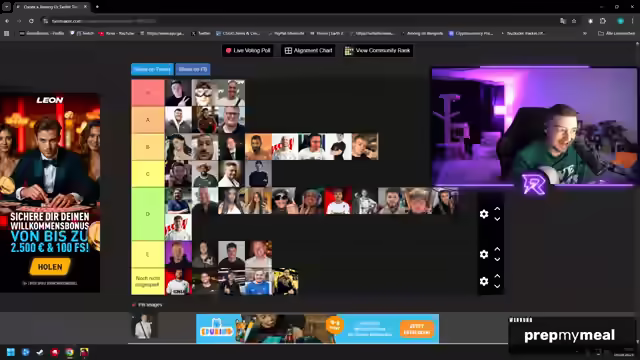Select the cowboy-hat man in C tier

(205, 174)
